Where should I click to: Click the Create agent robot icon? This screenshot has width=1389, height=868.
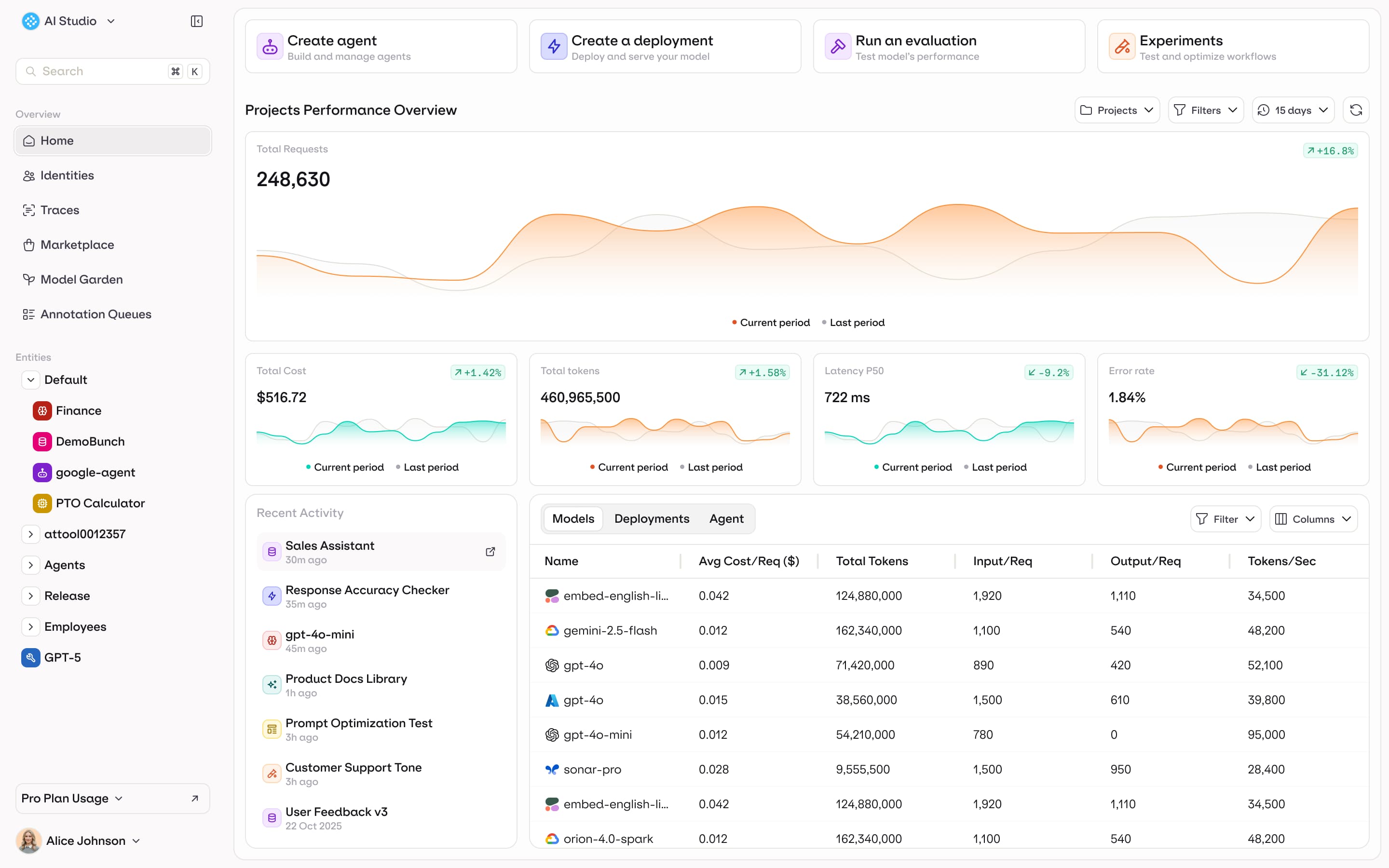coord(270,47)
